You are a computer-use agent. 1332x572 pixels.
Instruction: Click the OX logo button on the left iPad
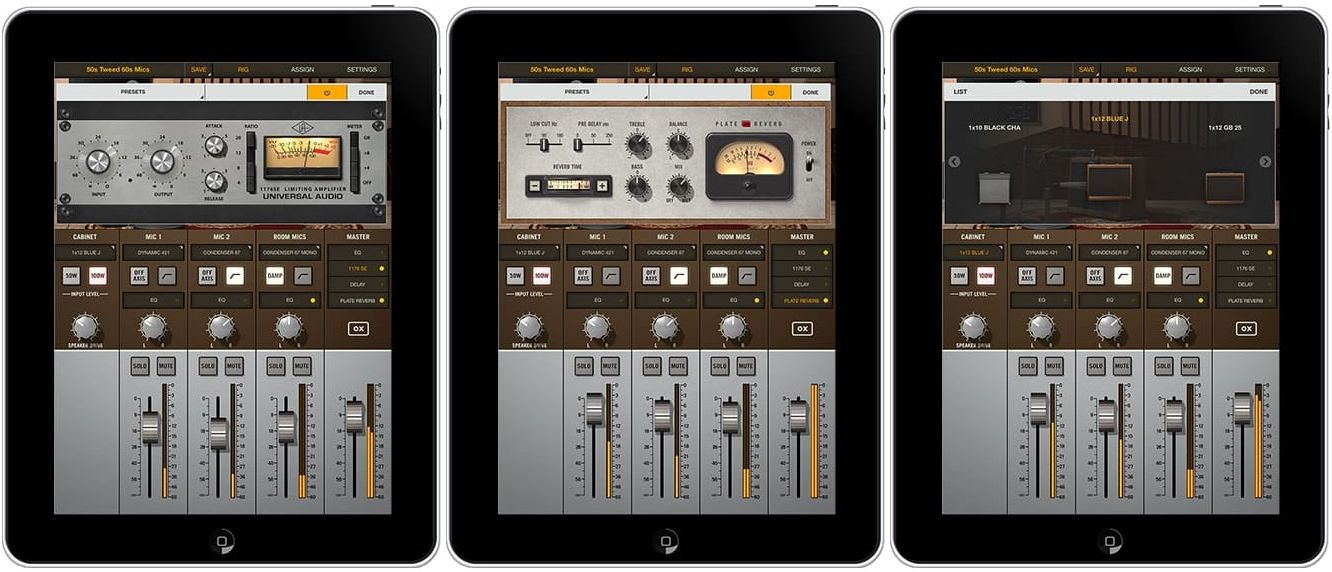[x=358, y=328]
